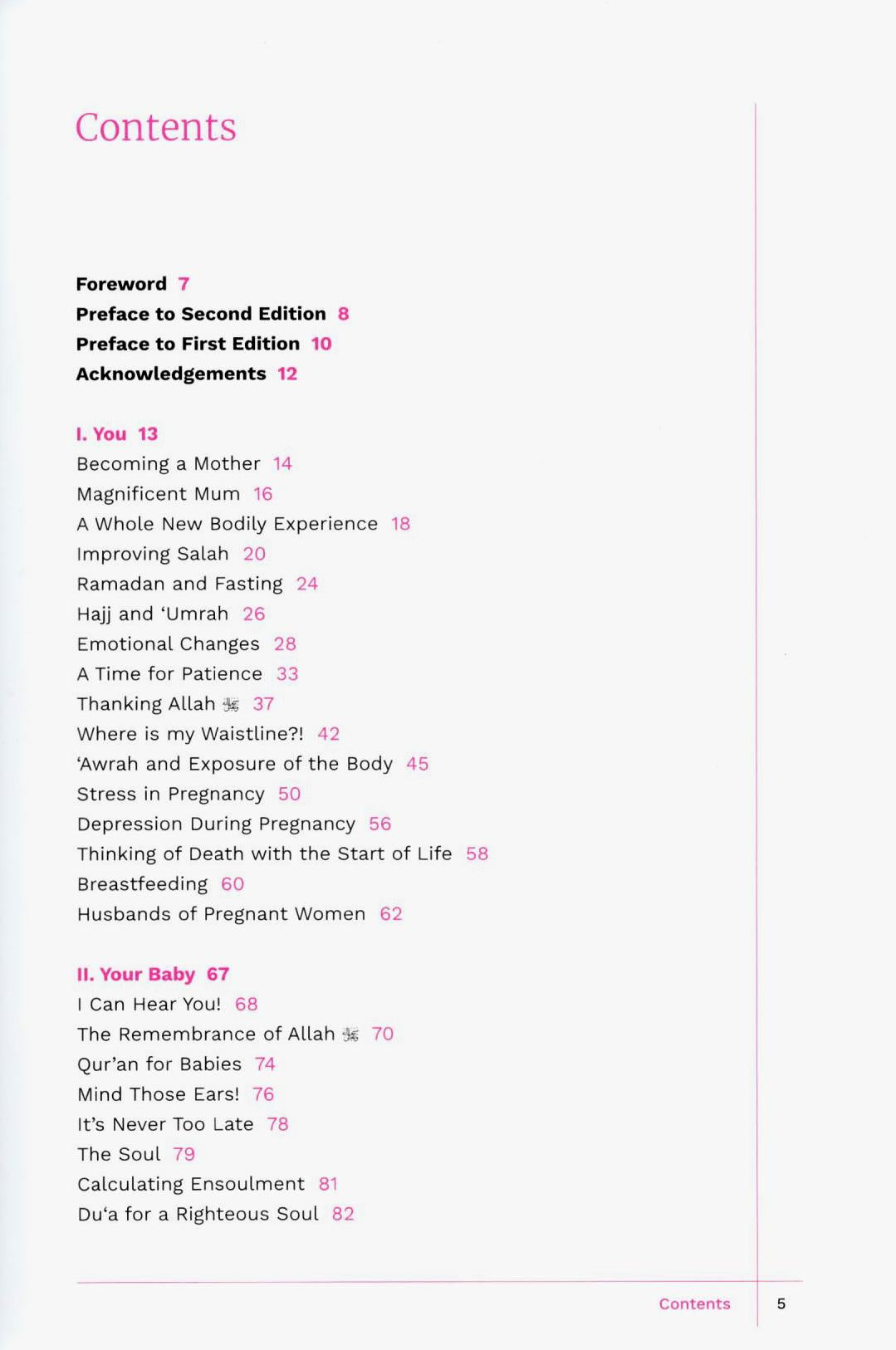Go to Preface to Second Edition
This screenshot has height=1350, width=896.
pos(200,314)
